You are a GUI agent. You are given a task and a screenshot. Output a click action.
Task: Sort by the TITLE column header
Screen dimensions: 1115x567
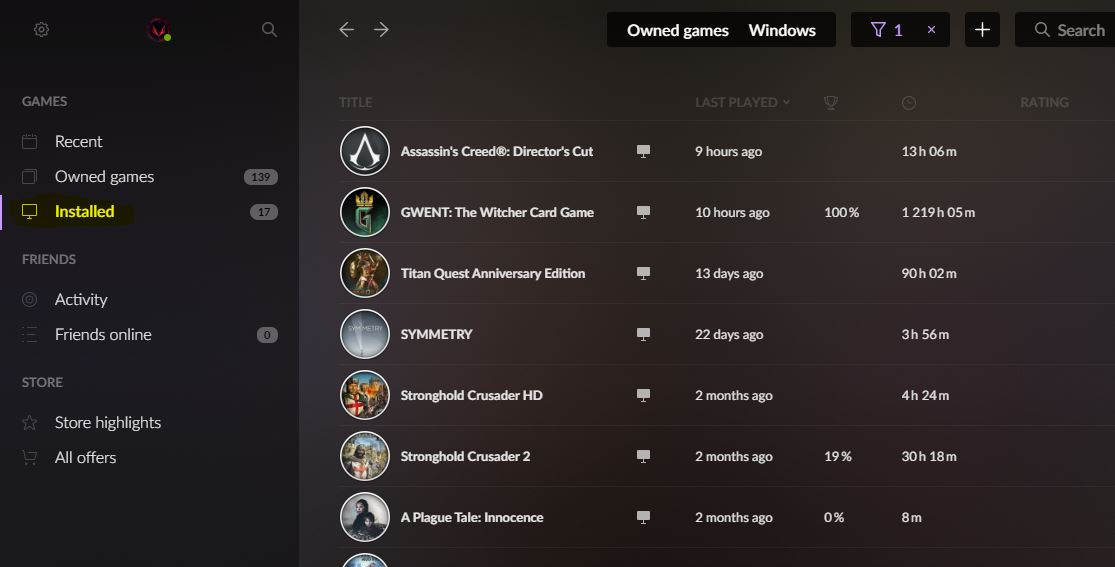pyautogui.click(x=356, y=102)
